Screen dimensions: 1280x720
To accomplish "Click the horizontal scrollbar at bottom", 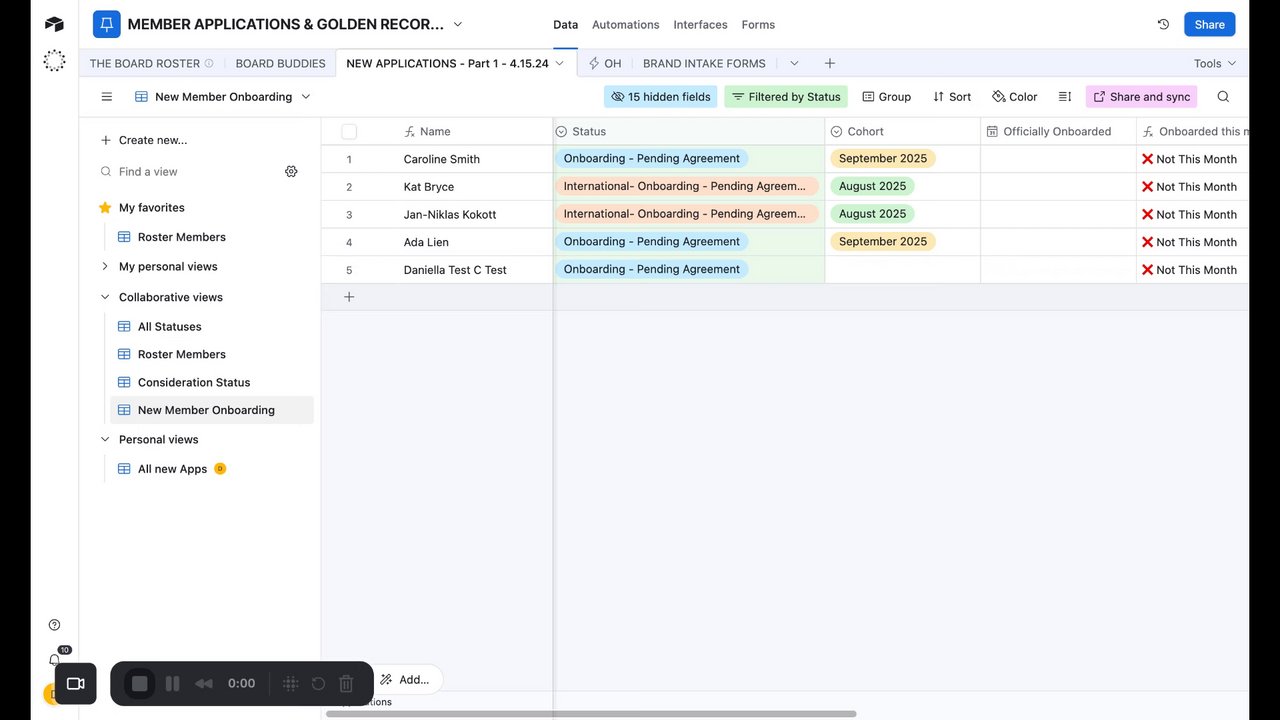I will click(x=591, y=714).
